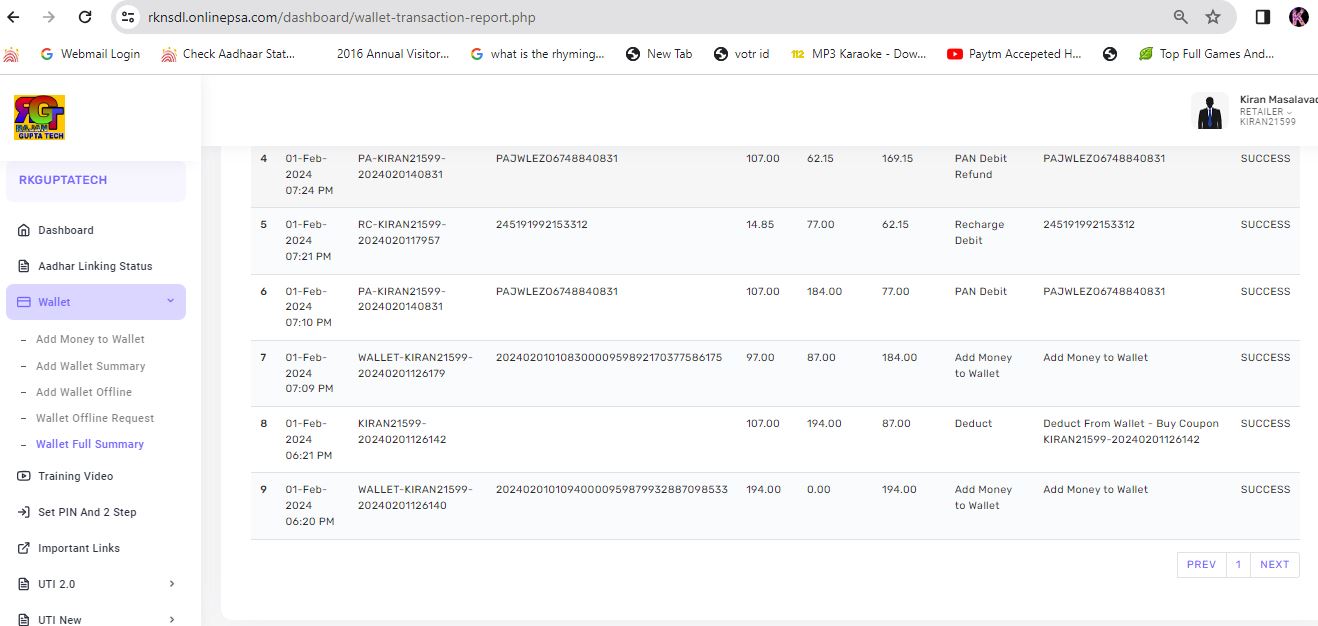Image resolution: width=1318 pixels, height=626 pixels.
Task: Bookmark this page with star icon
Action: tap(1213, 17)
